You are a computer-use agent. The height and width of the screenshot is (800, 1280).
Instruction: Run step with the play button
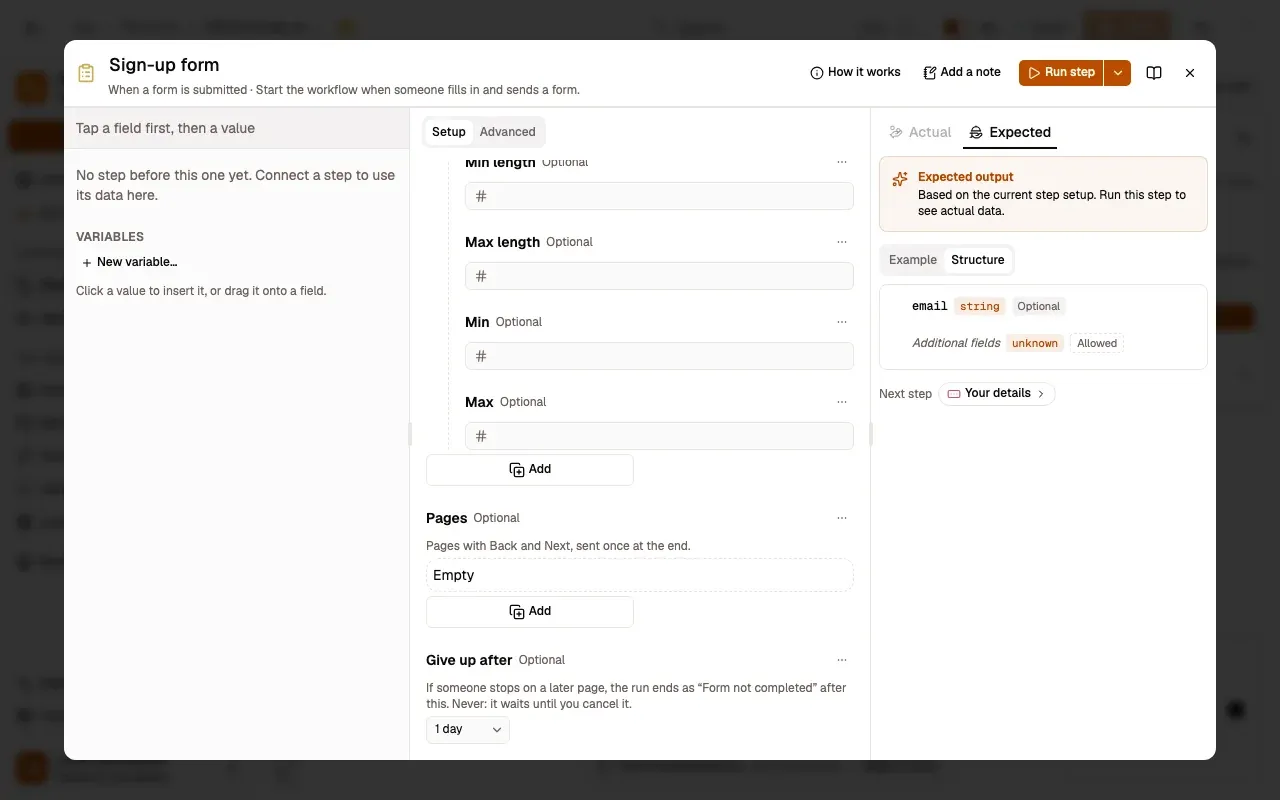coord(1061,73)
